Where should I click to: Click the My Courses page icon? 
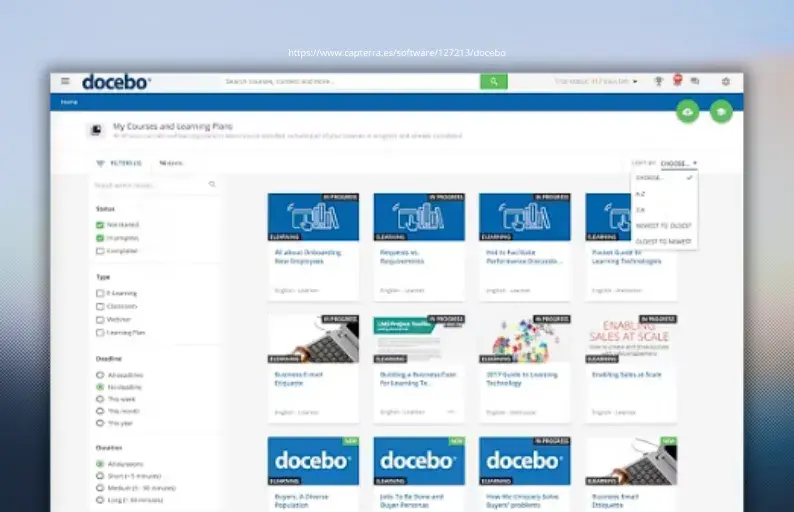(96, 130)
